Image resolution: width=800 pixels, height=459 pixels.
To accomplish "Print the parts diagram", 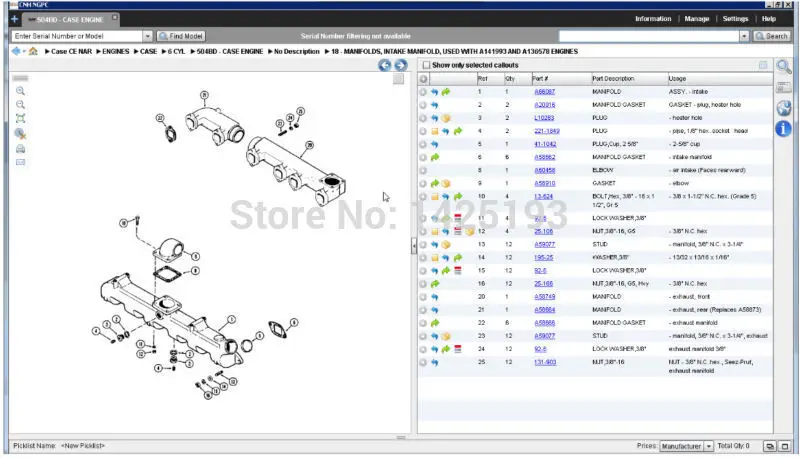I will point(20,149).
